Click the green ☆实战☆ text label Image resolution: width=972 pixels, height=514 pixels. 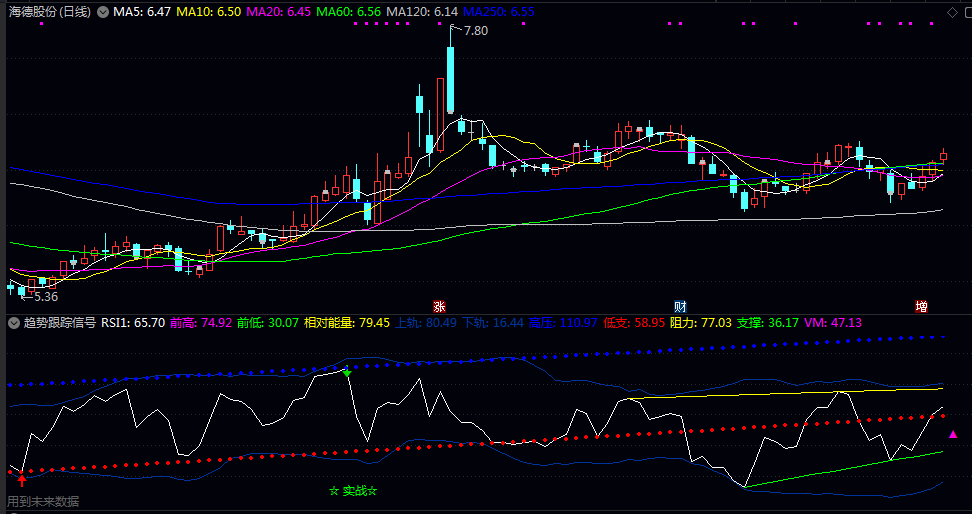click(x=353, y=491)
